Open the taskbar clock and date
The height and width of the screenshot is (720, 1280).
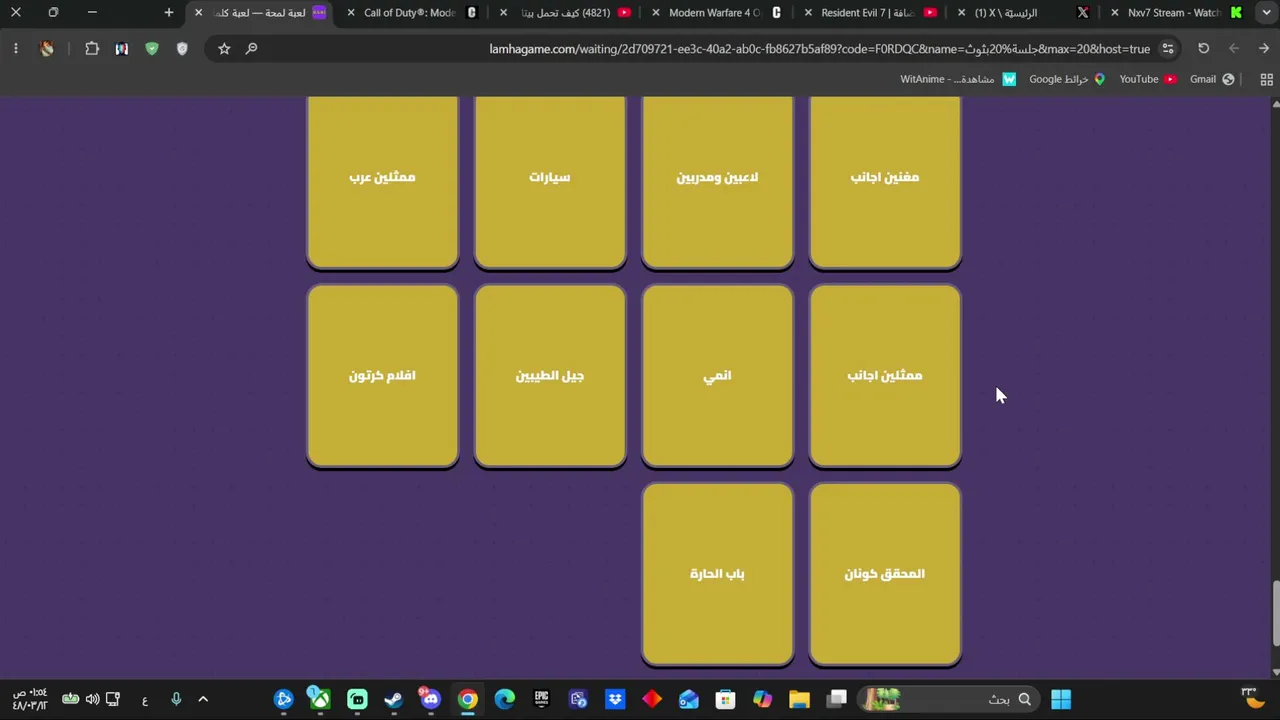click(x=30, y=699)
